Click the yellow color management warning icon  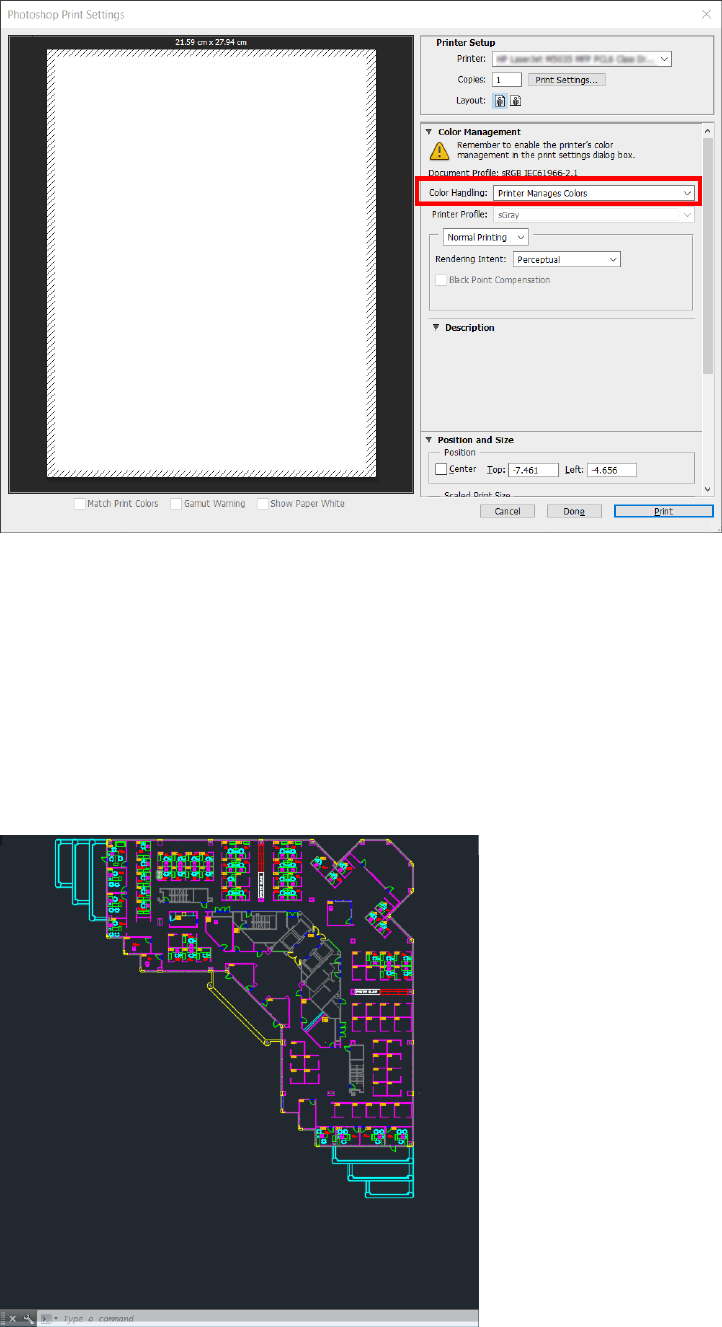pos(438,150)
